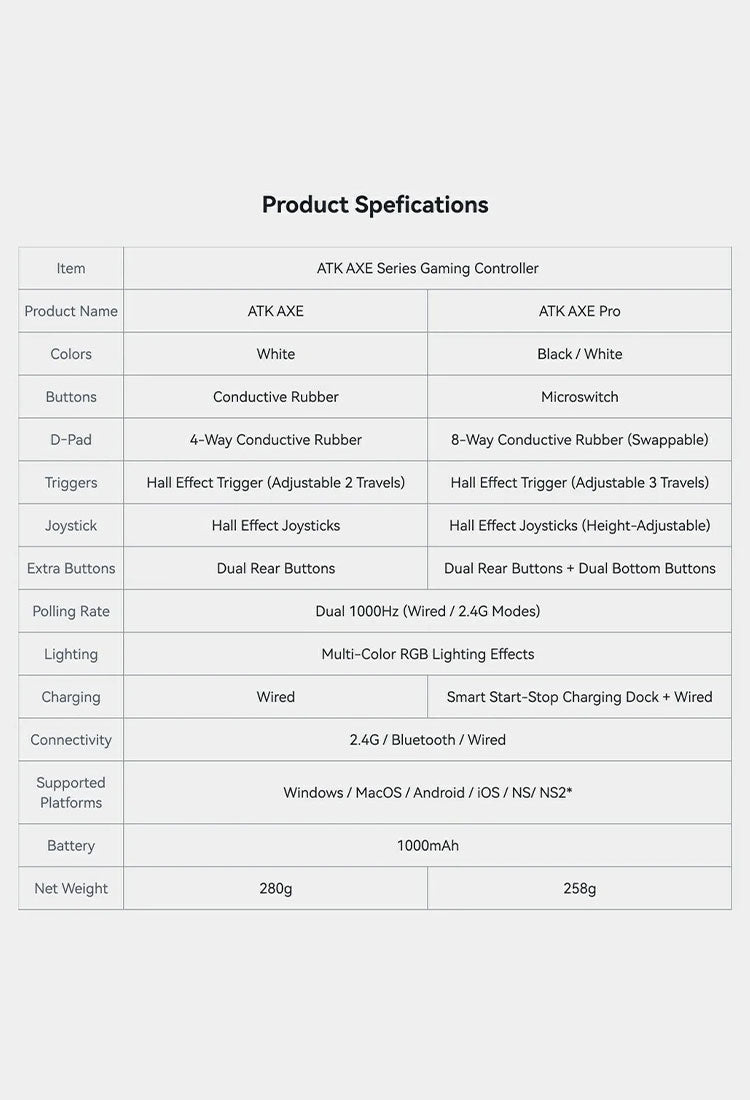Click Hall Effect Joysticks (Height-Adjustable) cell
Viewport: 750px width, 1100px height.
(579, 526)
